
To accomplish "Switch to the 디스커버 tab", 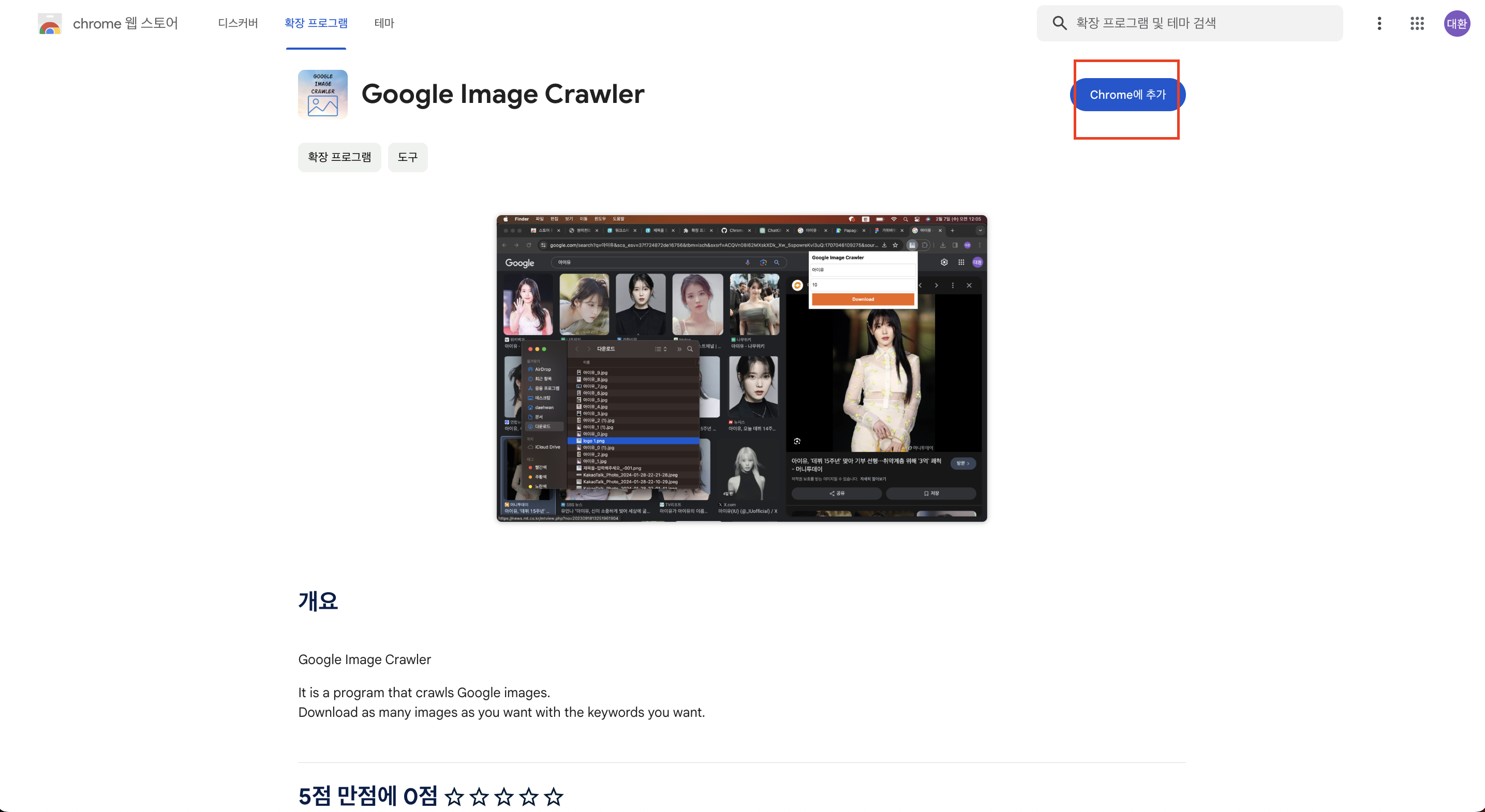I will click(237, 23).
